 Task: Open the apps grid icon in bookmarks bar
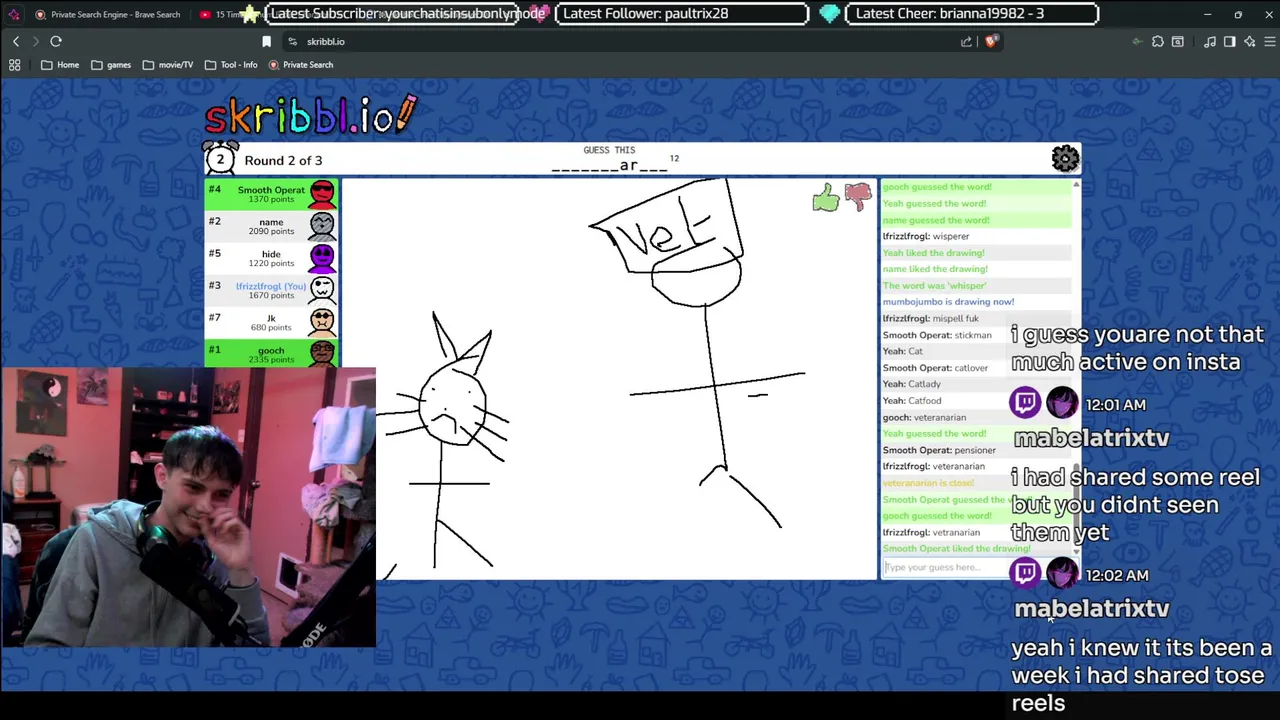[15, 65]
